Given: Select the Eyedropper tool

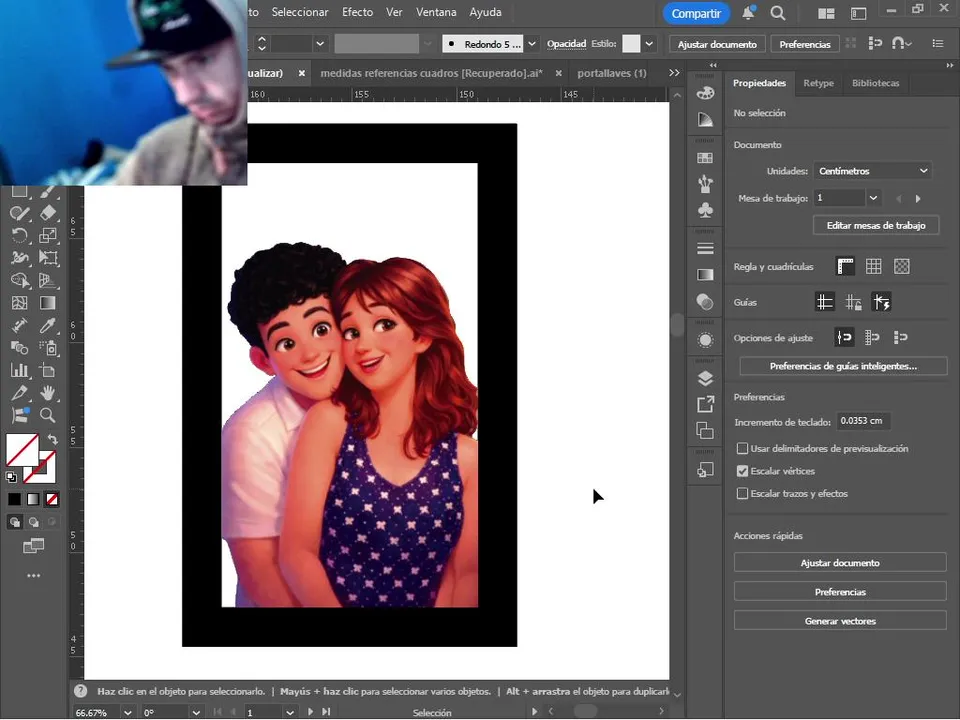Looking at the screenshot, I should tap(48, 326).
